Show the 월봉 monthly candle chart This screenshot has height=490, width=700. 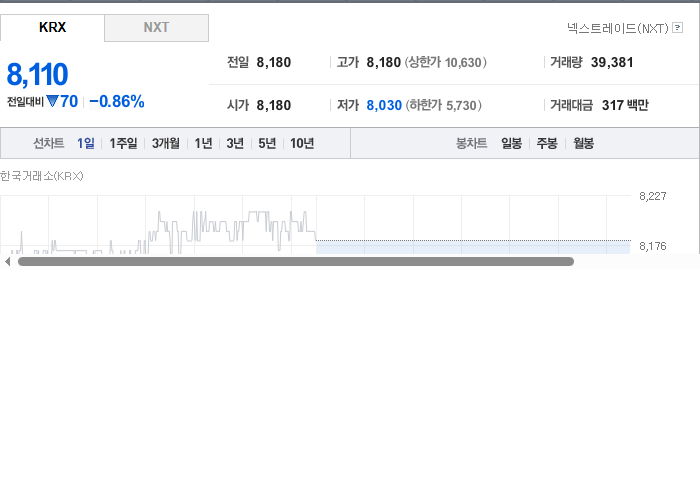(x=583, y=143)
